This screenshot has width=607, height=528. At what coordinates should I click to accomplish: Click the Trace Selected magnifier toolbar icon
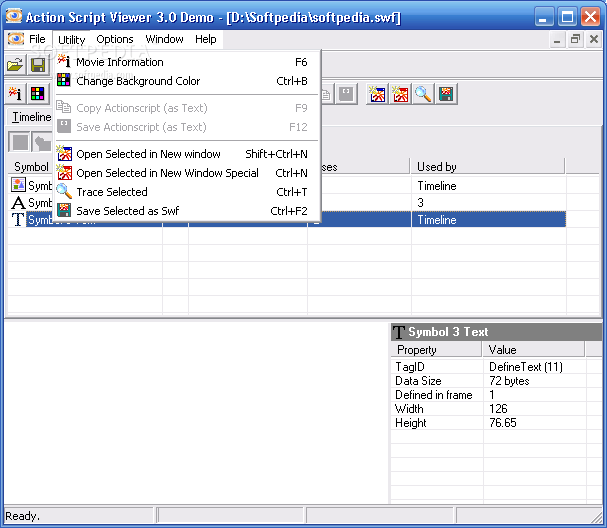coord(423,94)
